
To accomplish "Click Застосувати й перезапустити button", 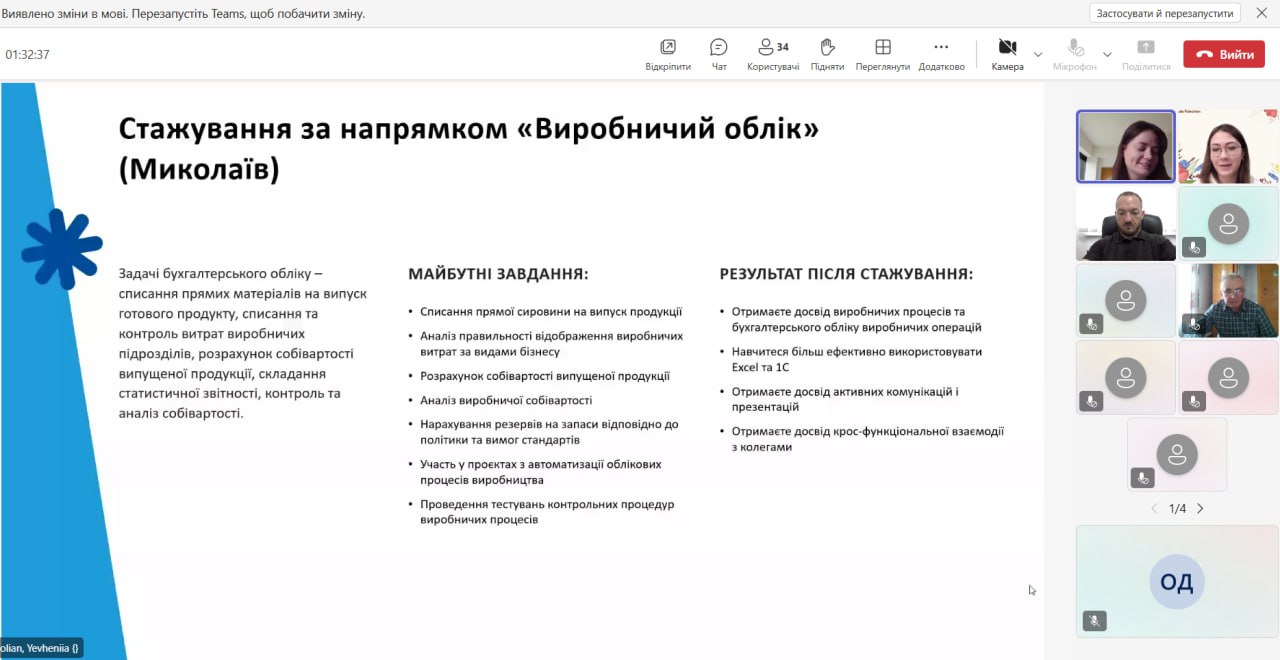I will (1165, 13).
